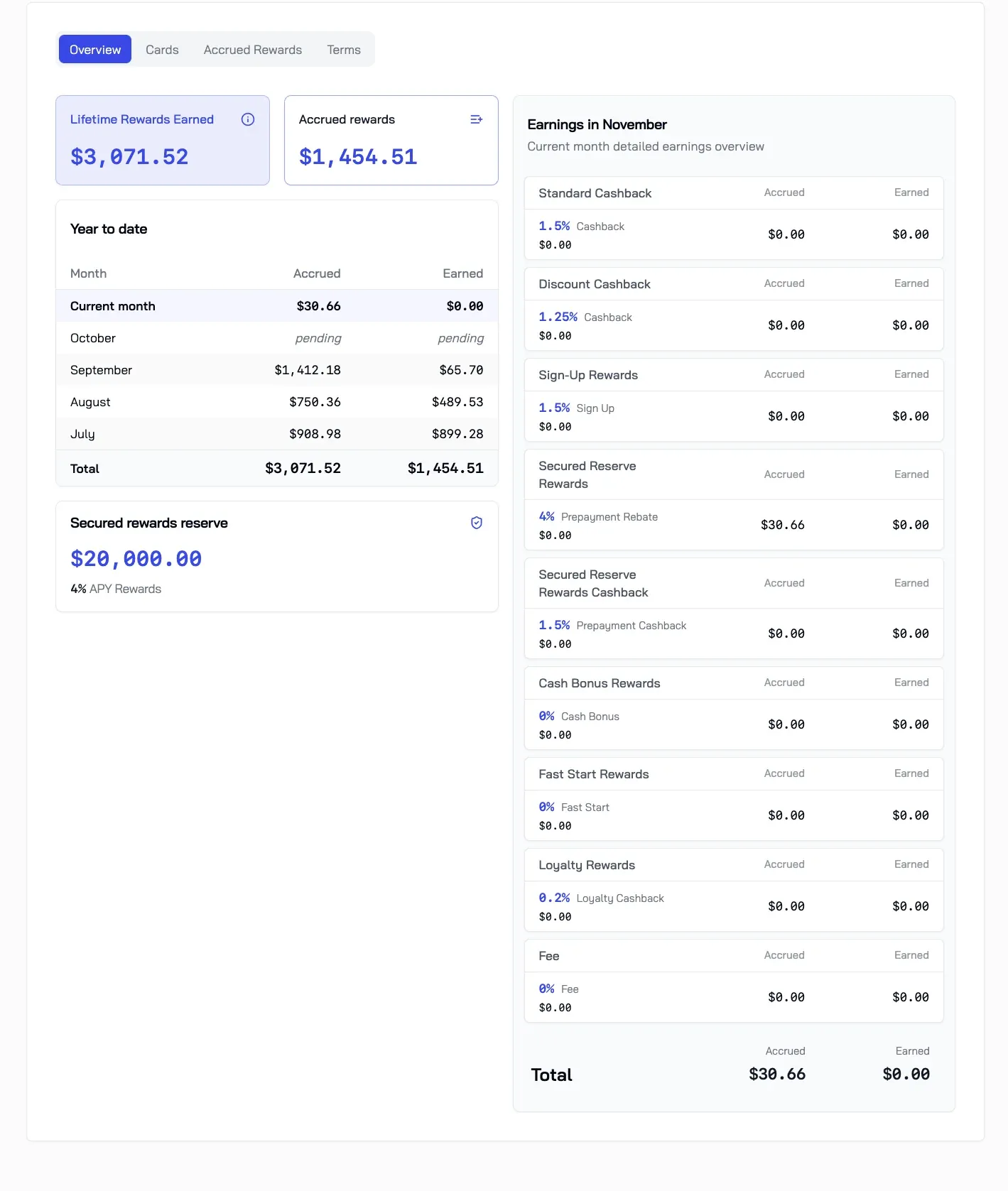
Task: Open the Cards tab
Action: [x=162, y=49]
